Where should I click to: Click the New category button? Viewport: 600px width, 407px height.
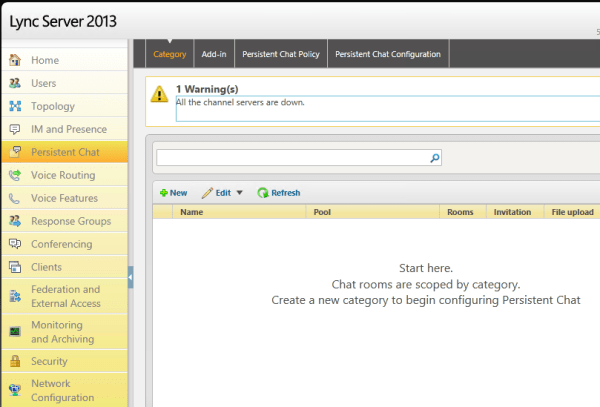click(173, 193)
